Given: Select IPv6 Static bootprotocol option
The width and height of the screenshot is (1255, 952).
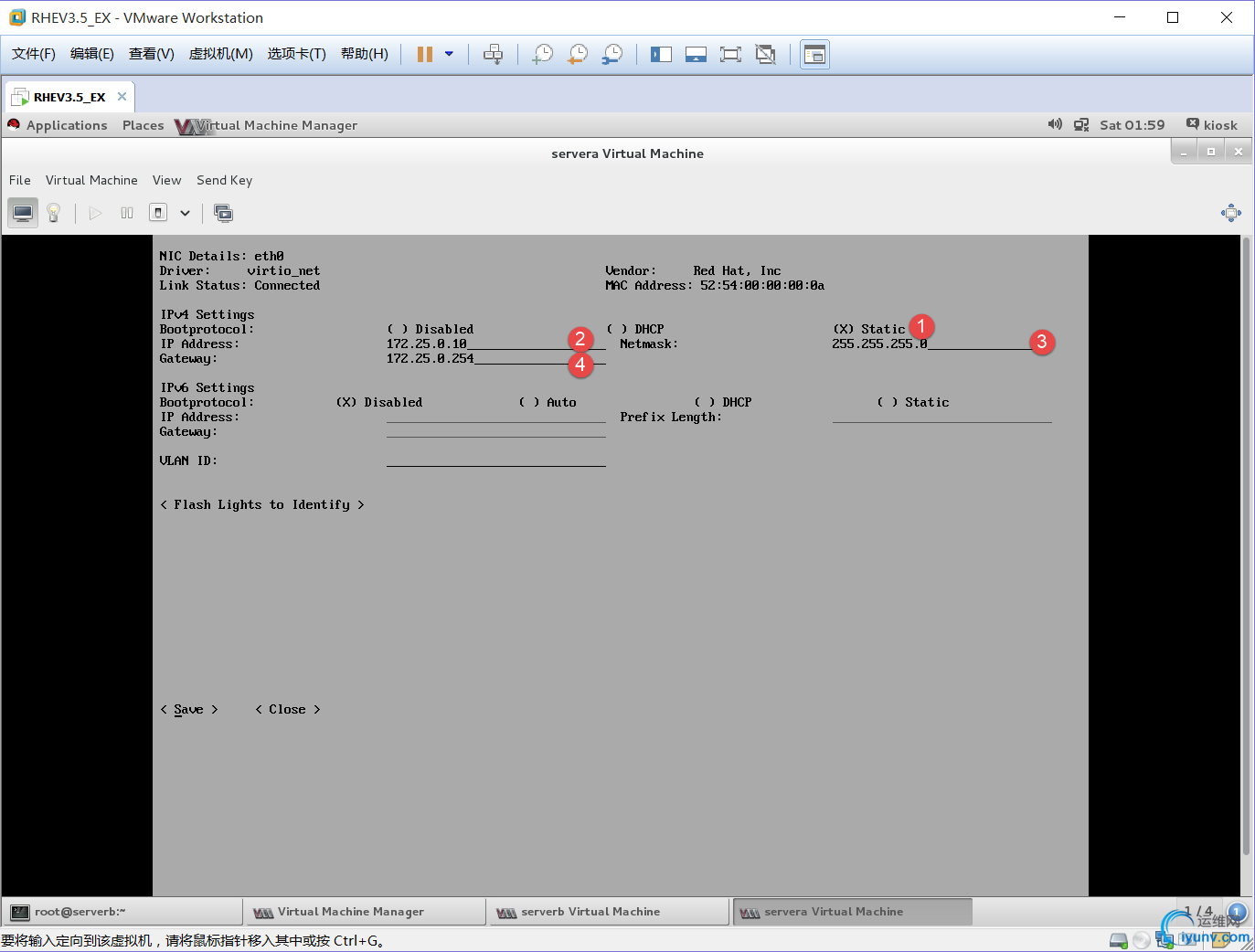Looking at the screenshot, I should (913, 402).
